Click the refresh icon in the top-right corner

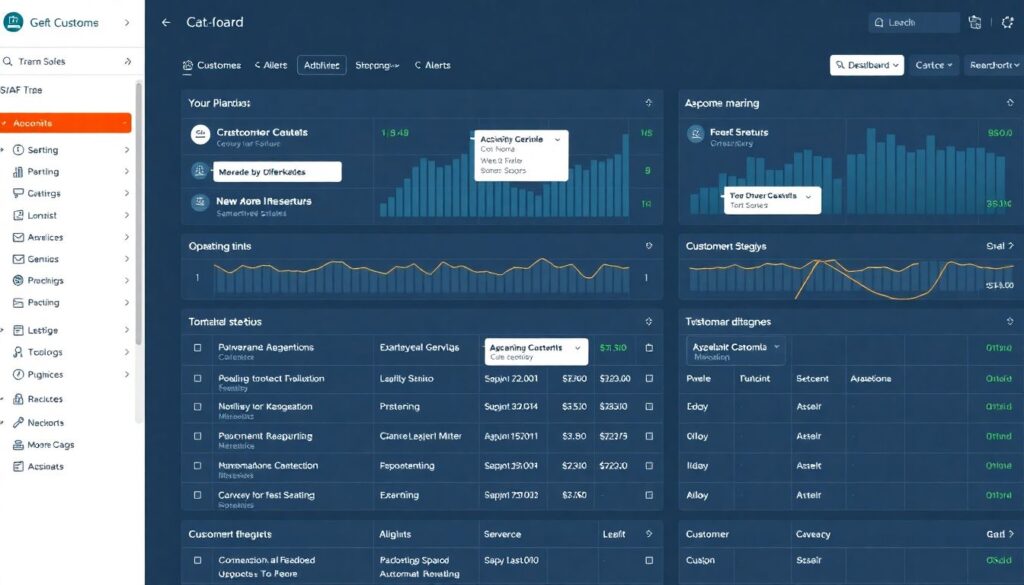coord(1008,21)
